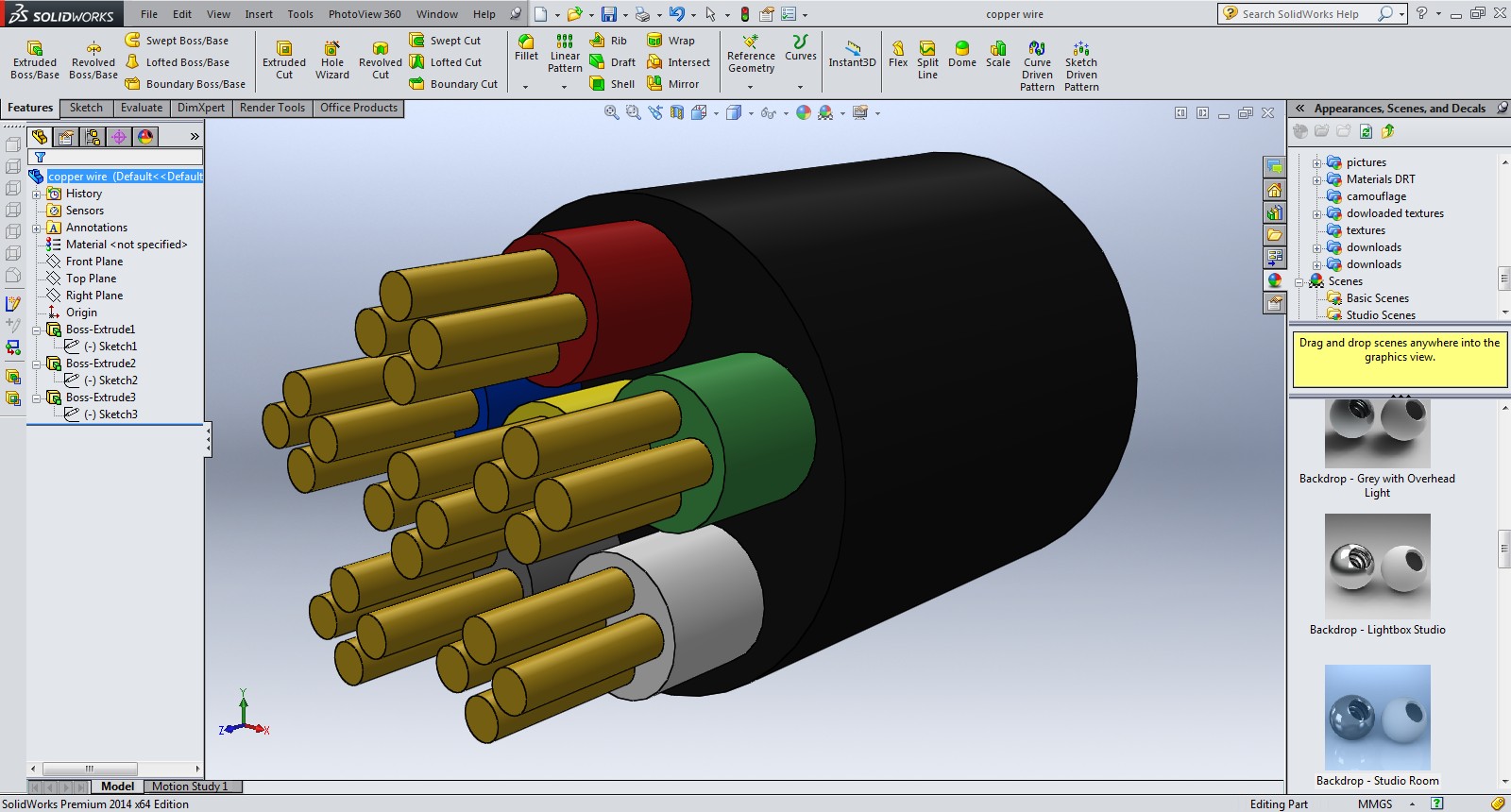Choose Swept Boss/Base tool
The image size is (1511, 812).
(x=177, y=41)
